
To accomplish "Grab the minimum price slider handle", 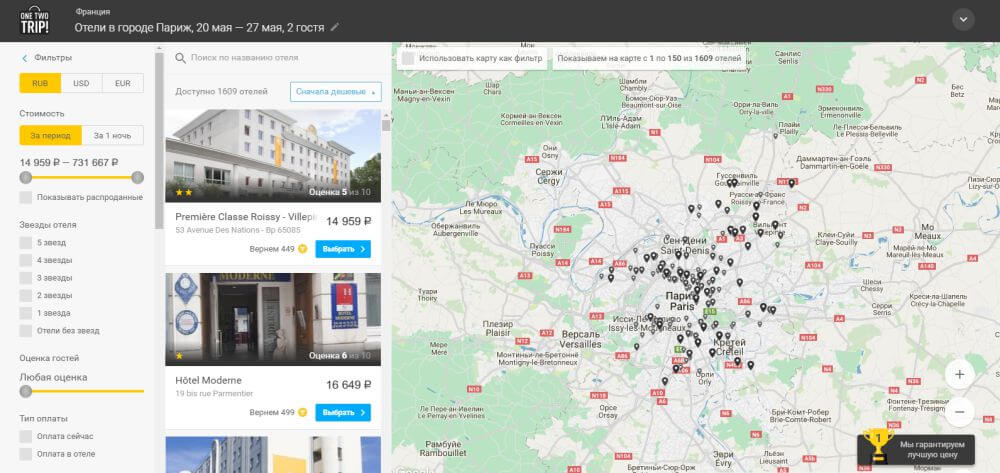I will pyautogui.click(x=26, y=177).
